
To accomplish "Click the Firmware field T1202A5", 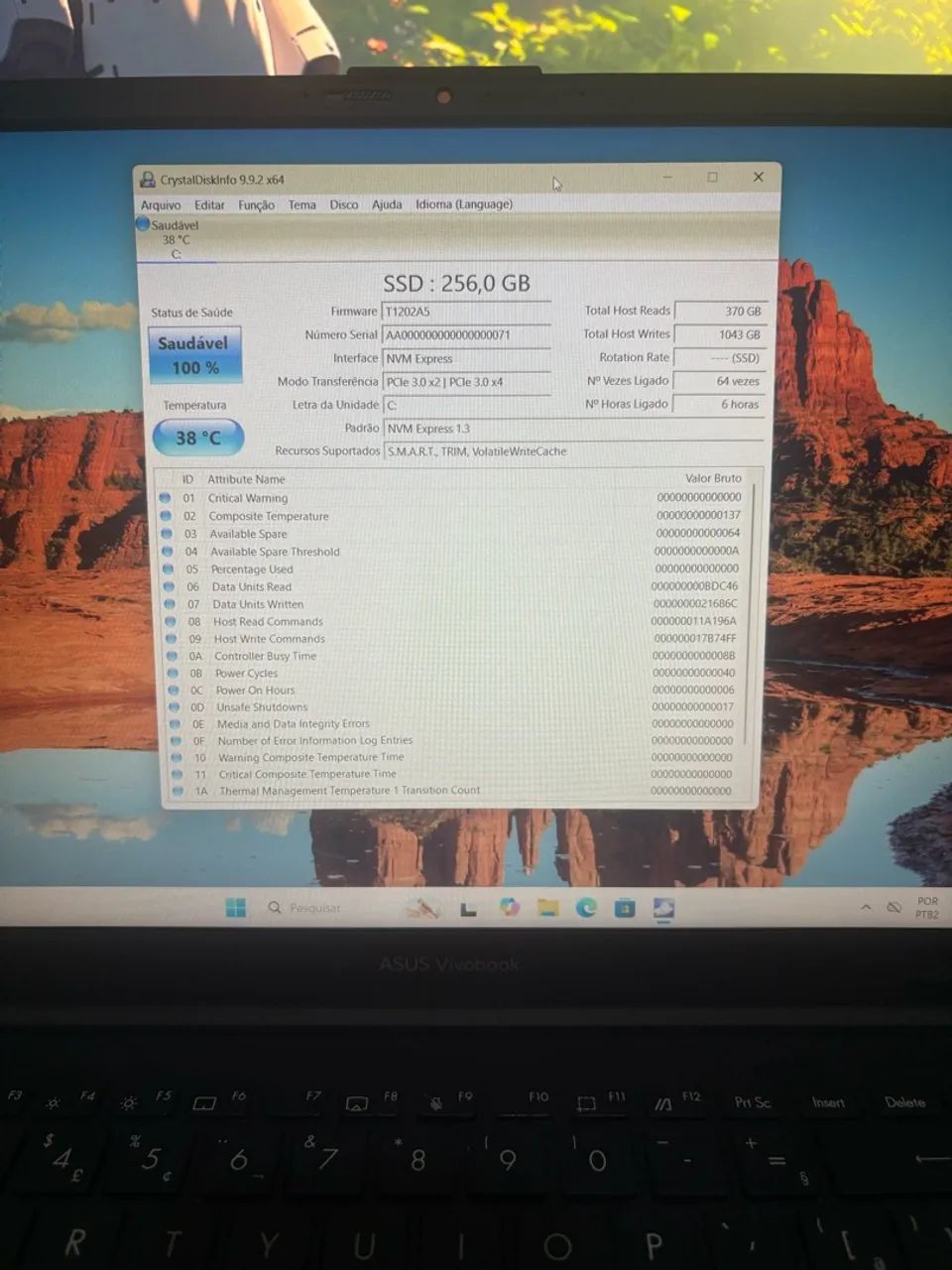I will [466, 312].
